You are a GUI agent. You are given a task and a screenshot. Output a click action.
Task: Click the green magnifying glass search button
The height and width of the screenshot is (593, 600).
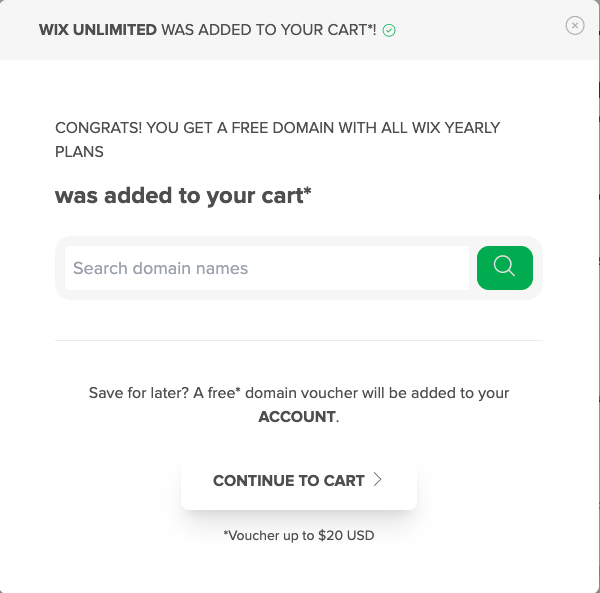[x=505, y=268]
